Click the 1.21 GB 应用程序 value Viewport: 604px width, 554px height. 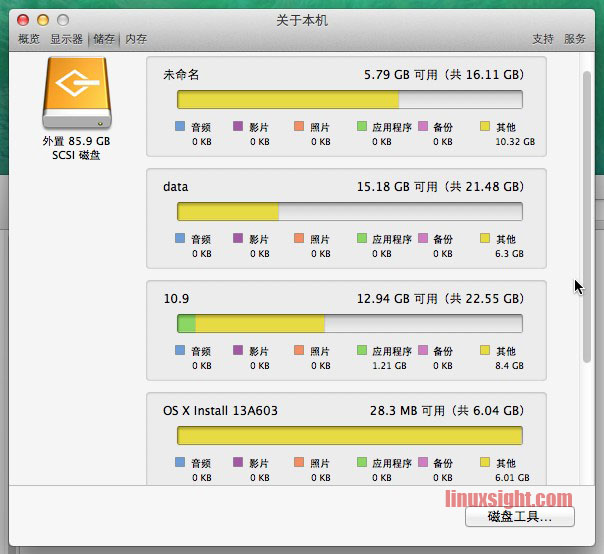tap(389, 366)
